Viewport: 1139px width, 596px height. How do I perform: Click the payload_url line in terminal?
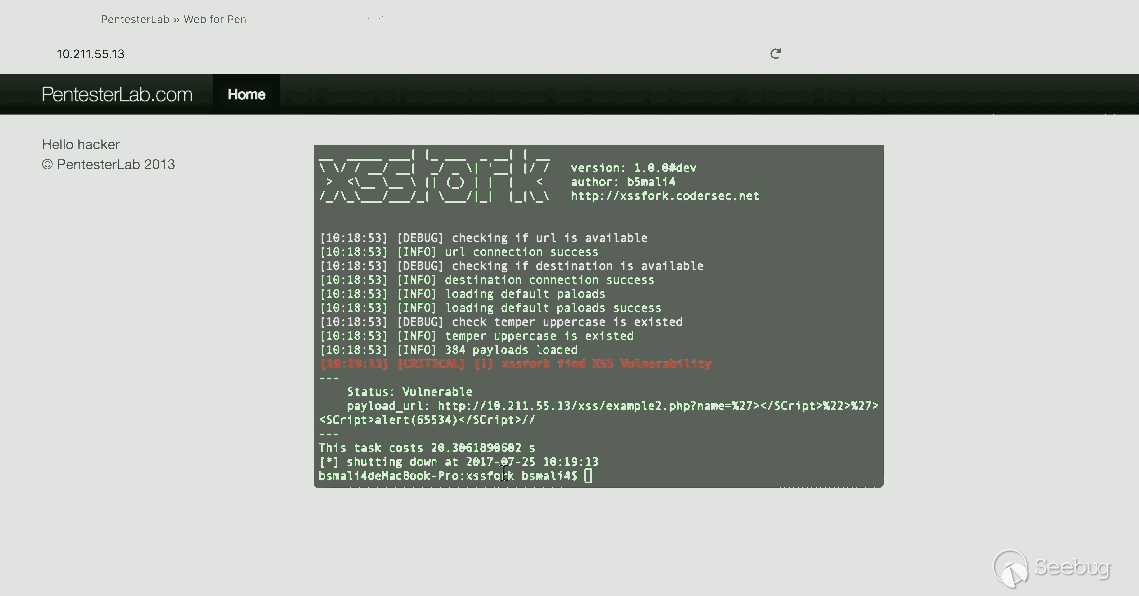tap(612, 406)
